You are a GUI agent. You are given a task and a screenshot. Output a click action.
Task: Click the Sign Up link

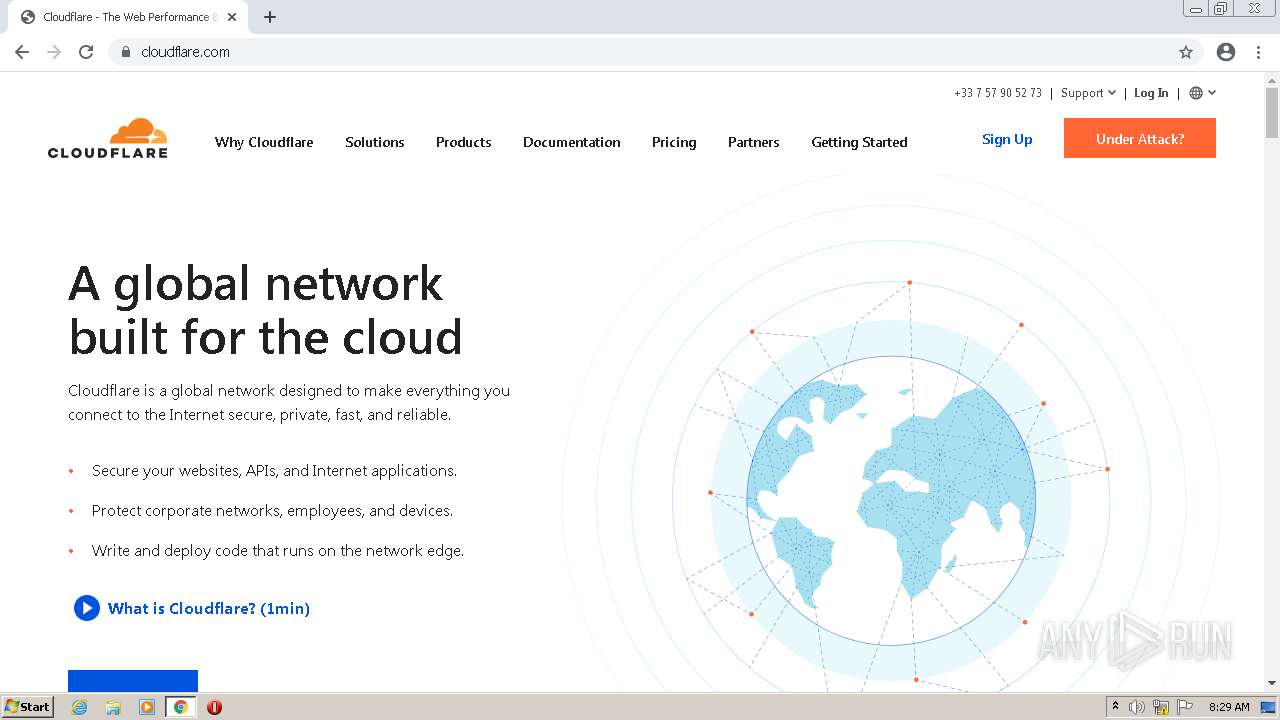coord(1007,139)
